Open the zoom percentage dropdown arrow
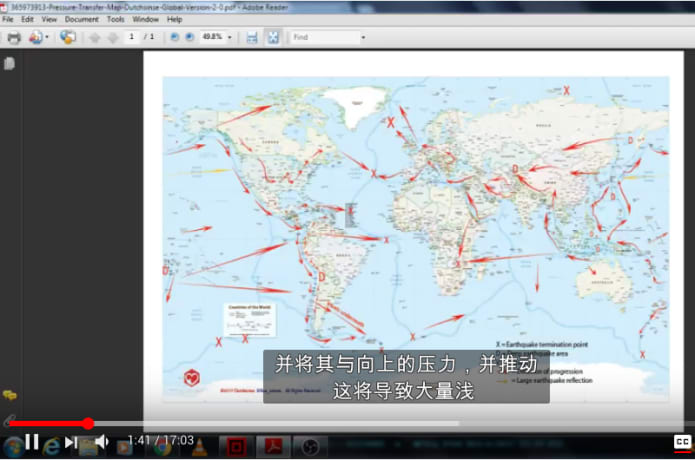Viewport: 695px width, 460px height. [230, 37]
